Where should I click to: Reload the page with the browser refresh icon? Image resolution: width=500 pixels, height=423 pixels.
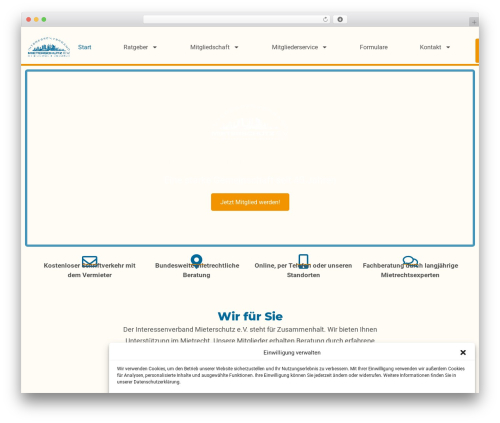tap(325, 19)
